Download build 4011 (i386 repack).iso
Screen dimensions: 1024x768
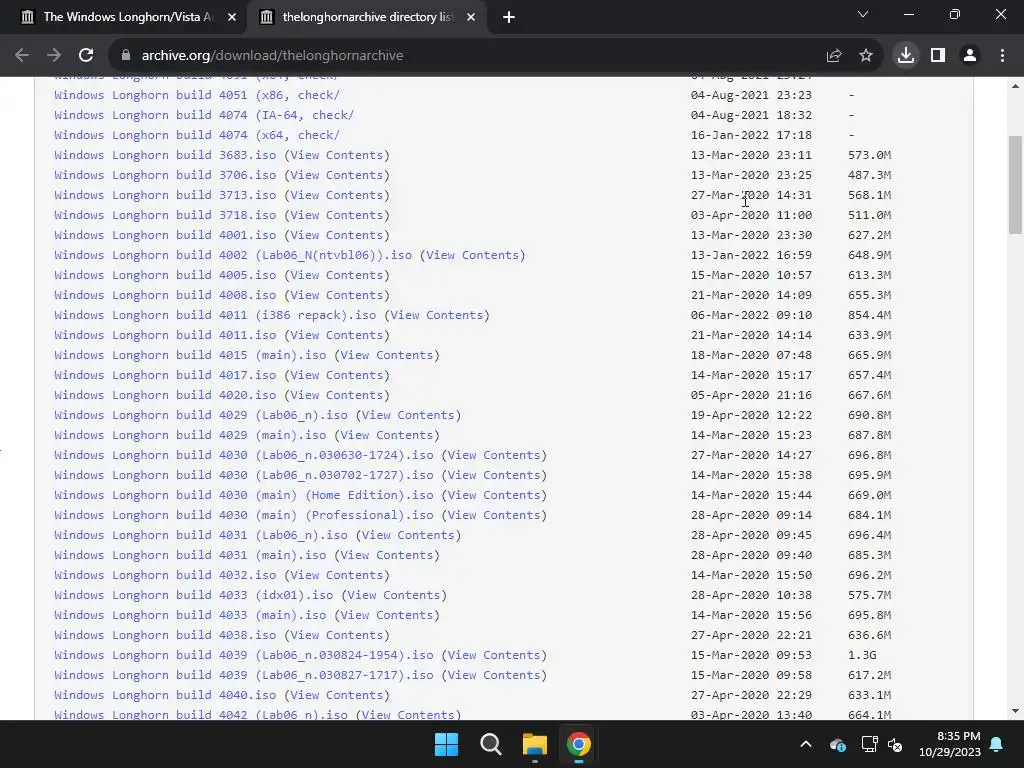[x=215, y=315]
